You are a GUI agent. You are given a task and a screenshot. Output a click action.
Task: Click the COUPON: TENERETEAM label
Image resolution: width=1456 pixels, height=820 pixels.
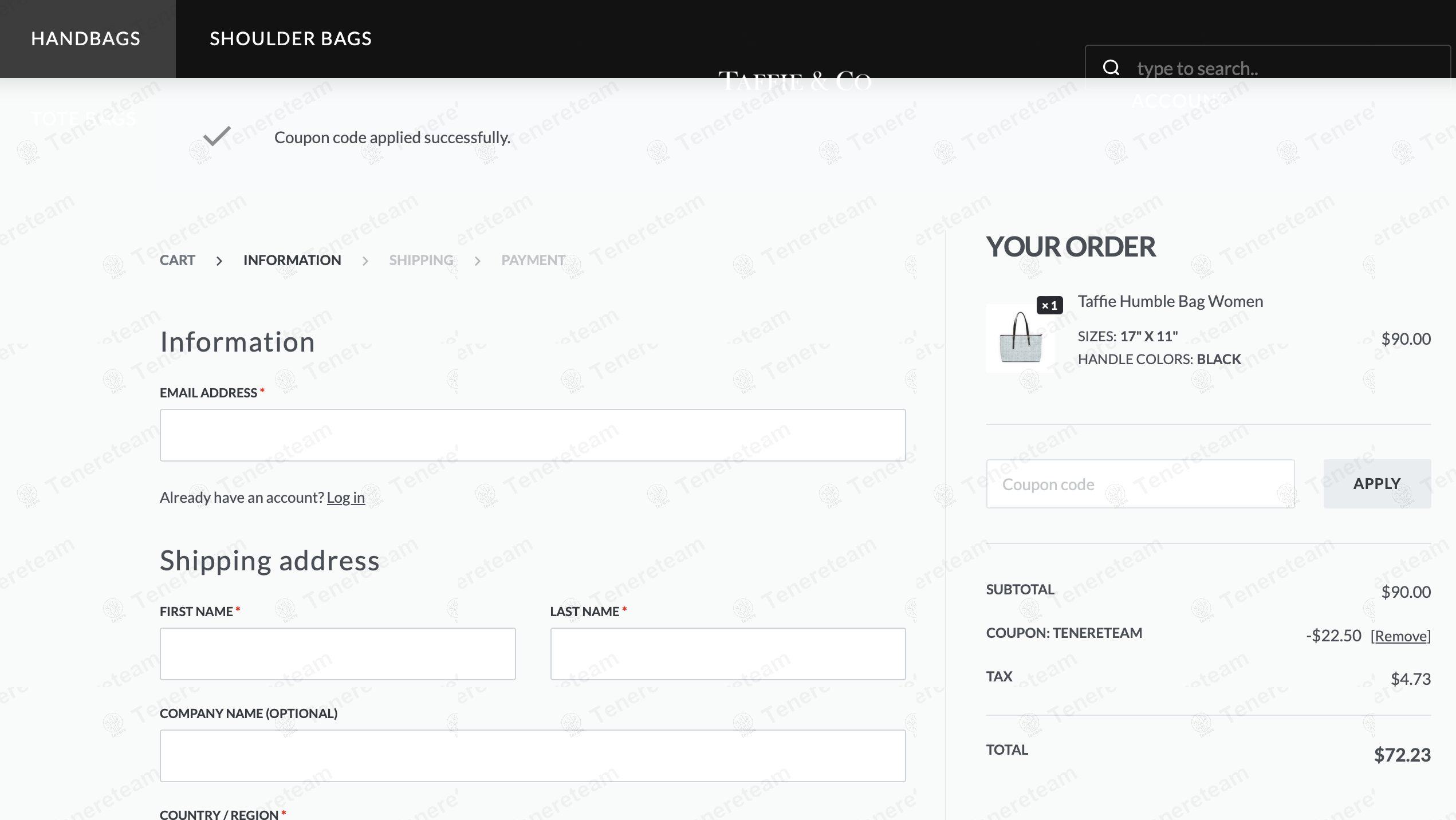click(x=1064, y=633)
